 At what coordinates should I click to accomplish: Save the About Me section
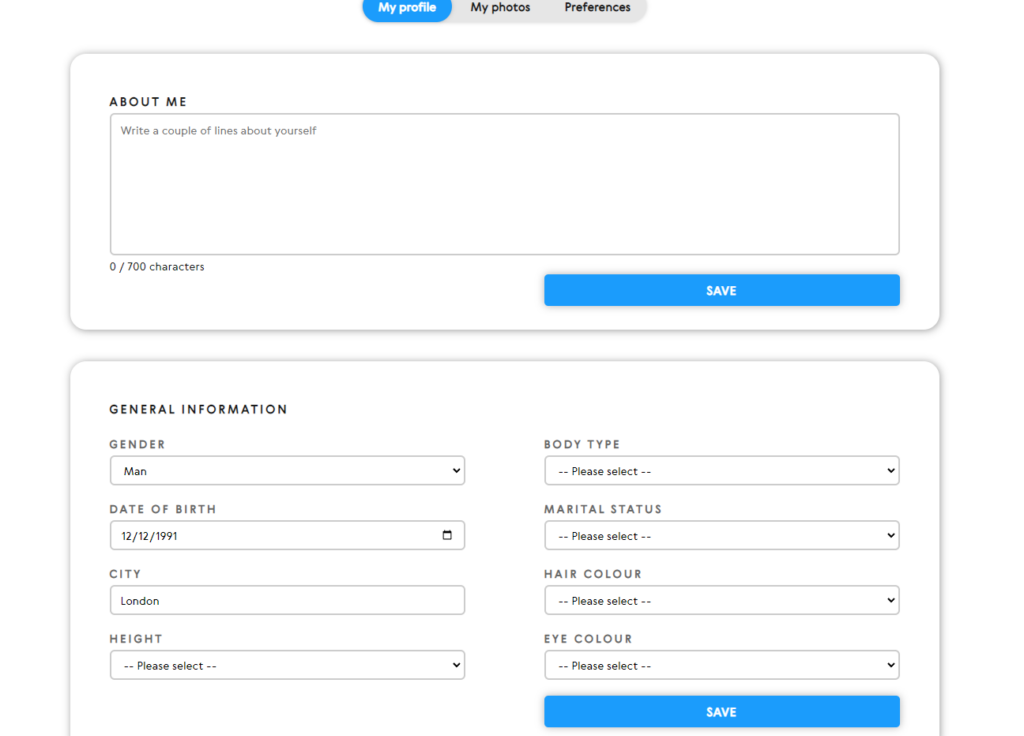[x=721, y=291]
